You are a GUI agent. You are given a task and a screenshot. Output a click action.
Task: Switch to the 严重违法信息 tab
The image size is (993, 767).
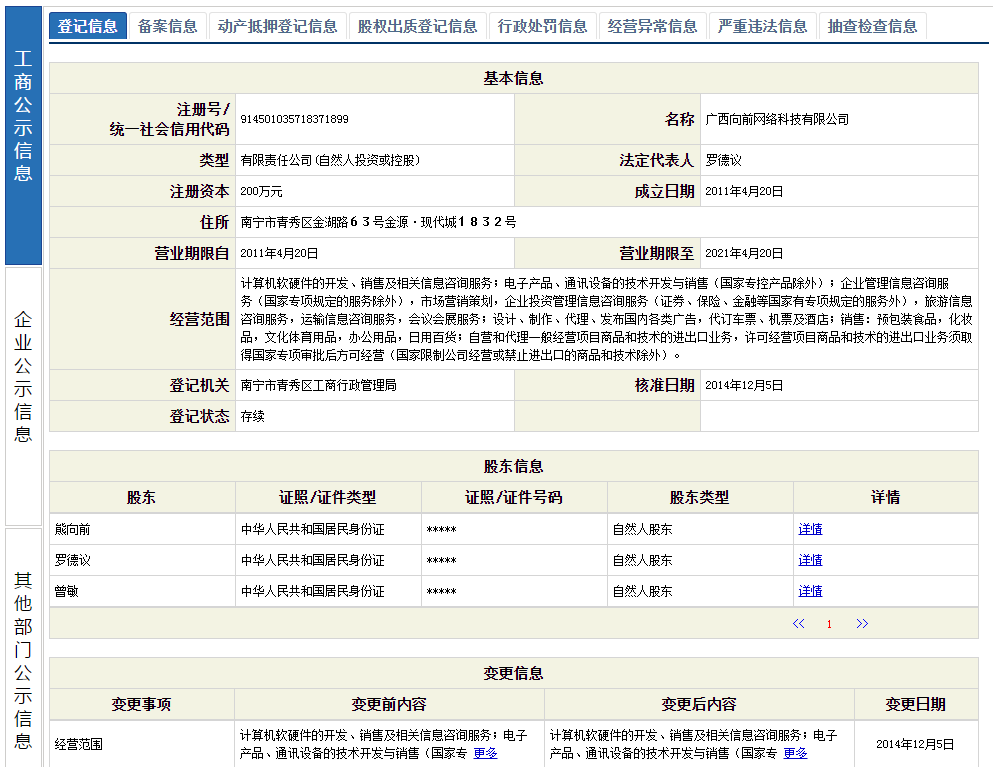tap(762, 25)
